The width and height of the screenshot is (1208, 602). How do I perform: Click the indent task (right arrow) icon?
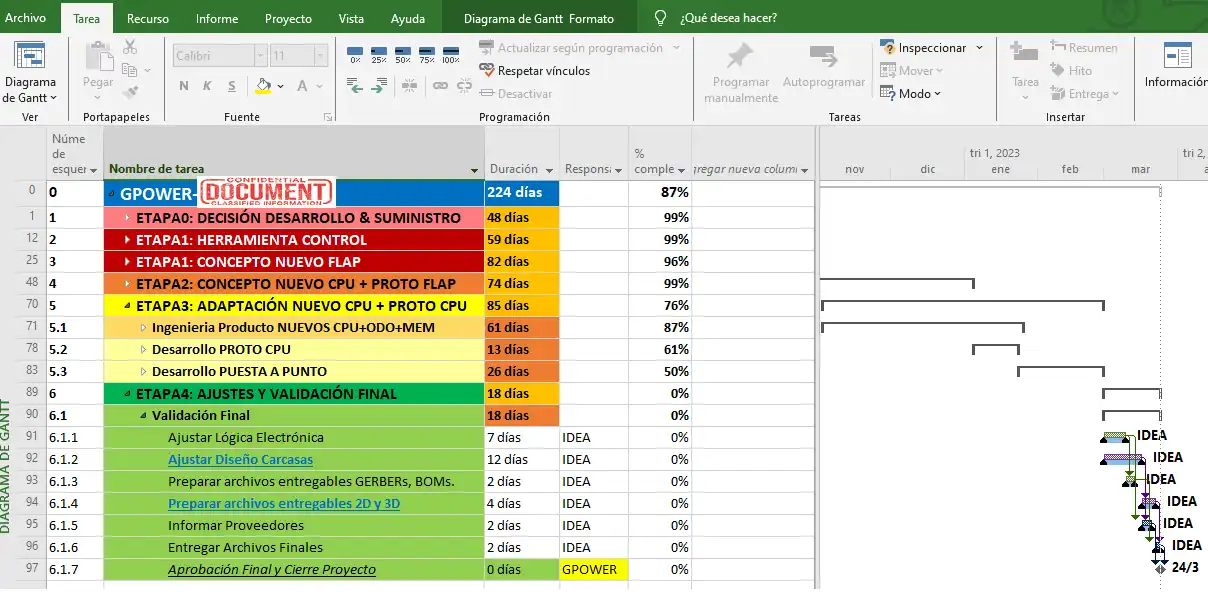(x=379, y=86)
